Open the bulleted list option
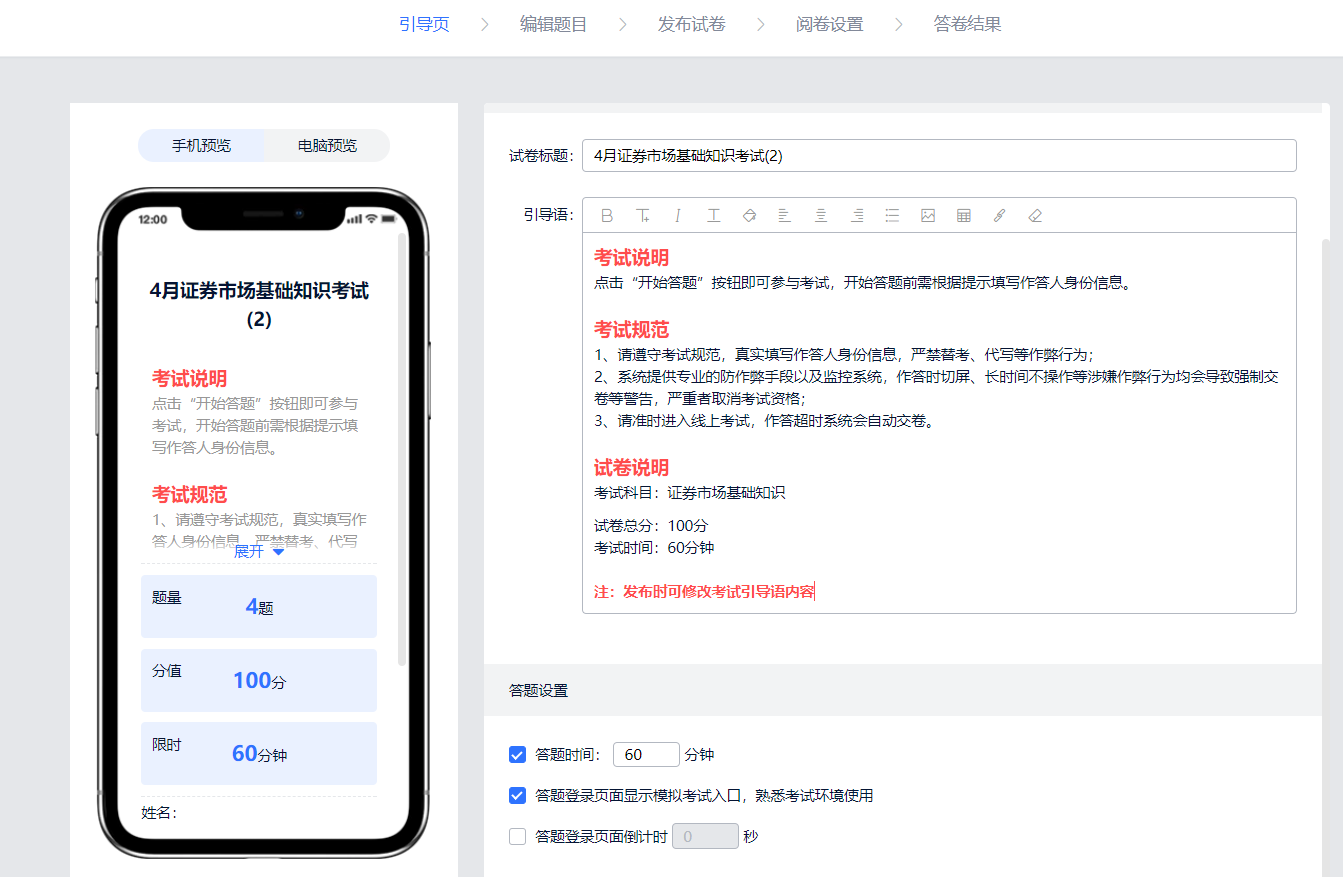Viewport: 1343px width, 877px height. (892, 215)
